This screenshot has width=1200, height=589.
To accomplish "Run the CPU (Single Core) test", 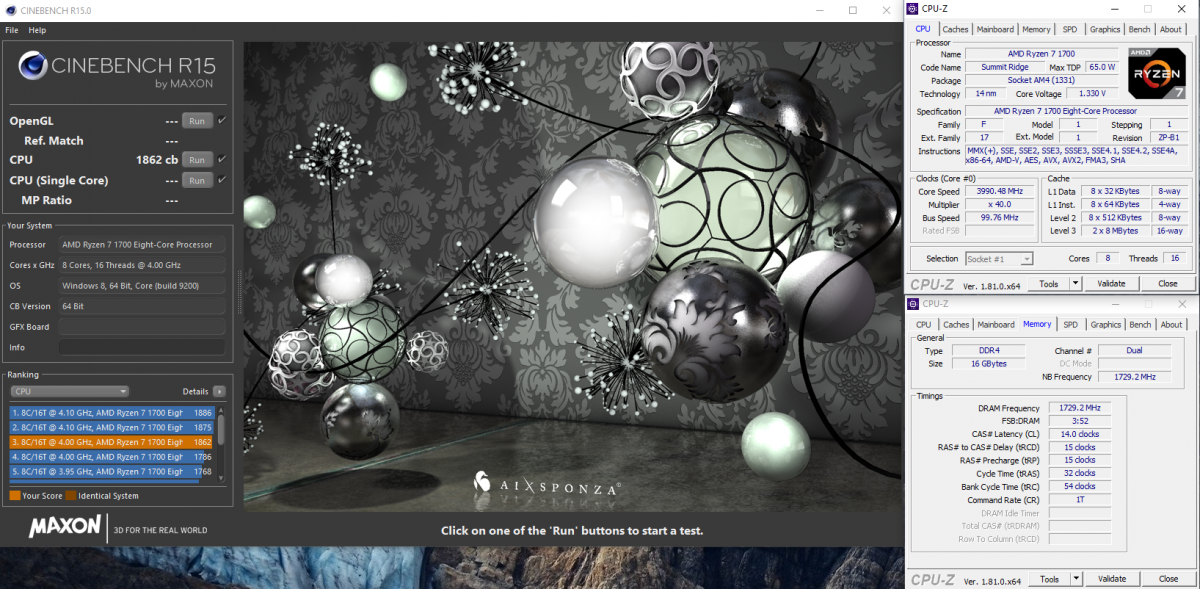I will (197, 180).
